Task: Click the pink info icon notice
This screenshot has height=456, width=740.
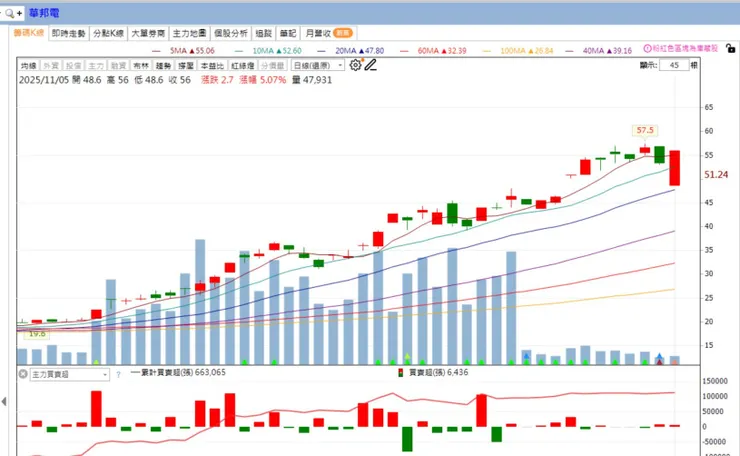Action: pyautogui.click(x=648, y=48)
